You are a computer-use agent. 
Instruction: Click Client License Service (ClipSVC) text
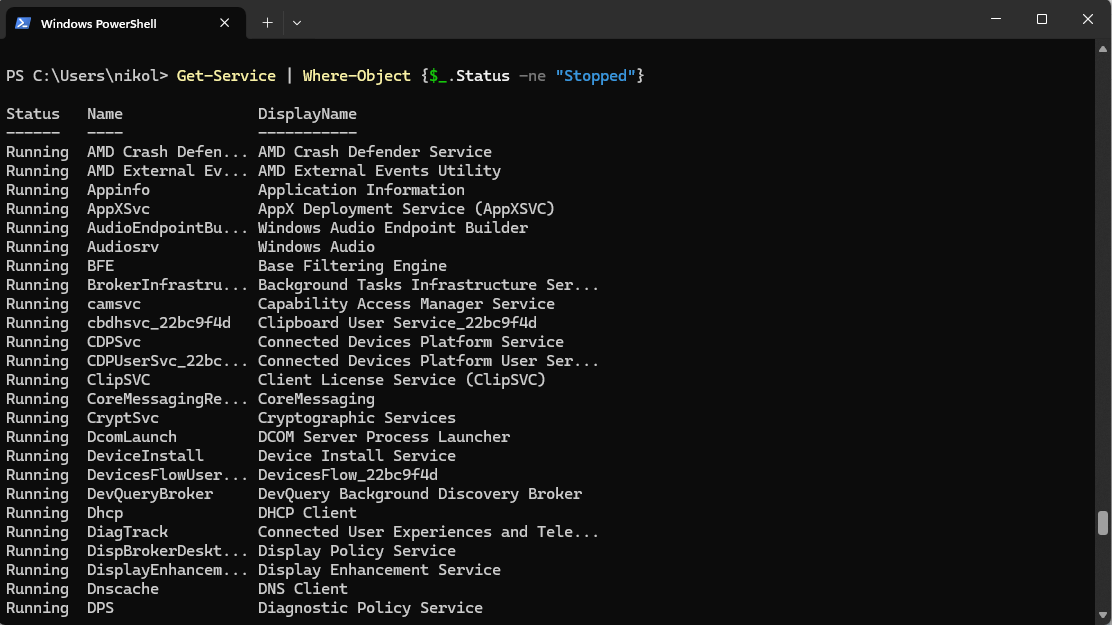click(x=401, y=380)
